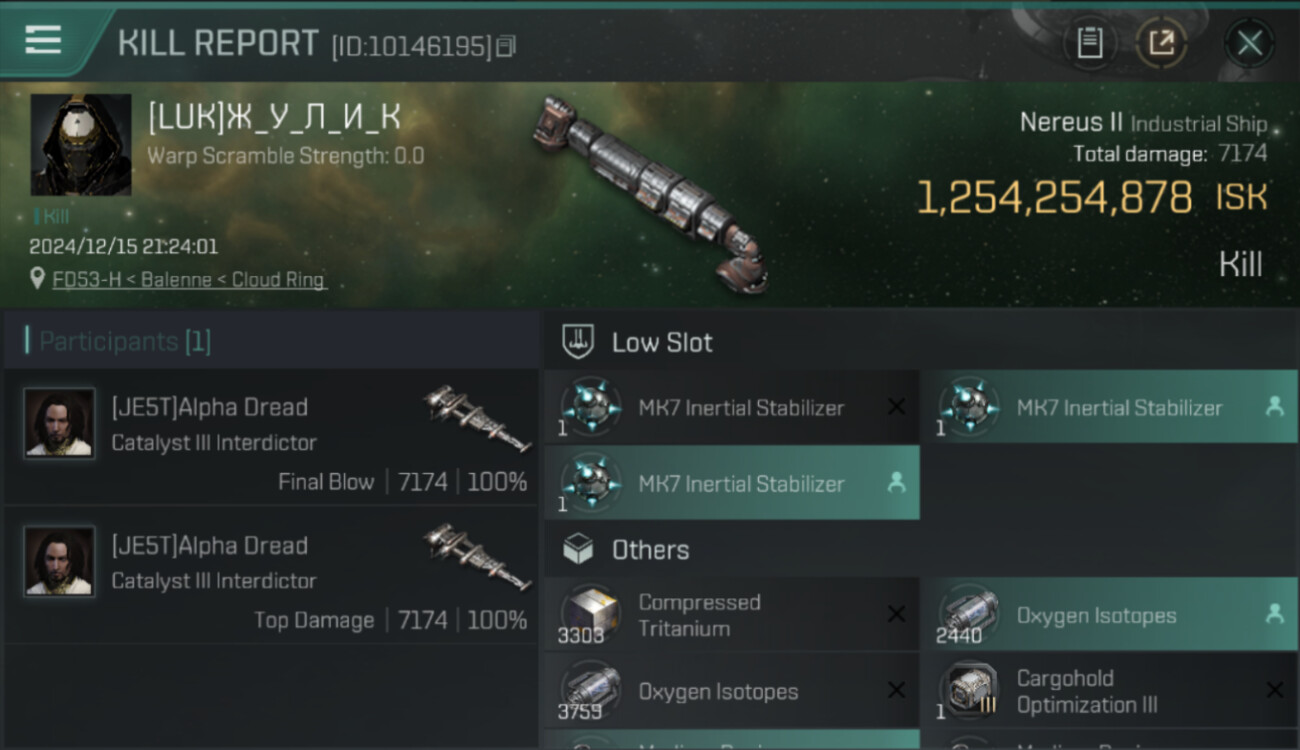The width and height of the screenshot is (1300, 750).
Task: Copy the kill report ID
Action: [x=506, y=46]
